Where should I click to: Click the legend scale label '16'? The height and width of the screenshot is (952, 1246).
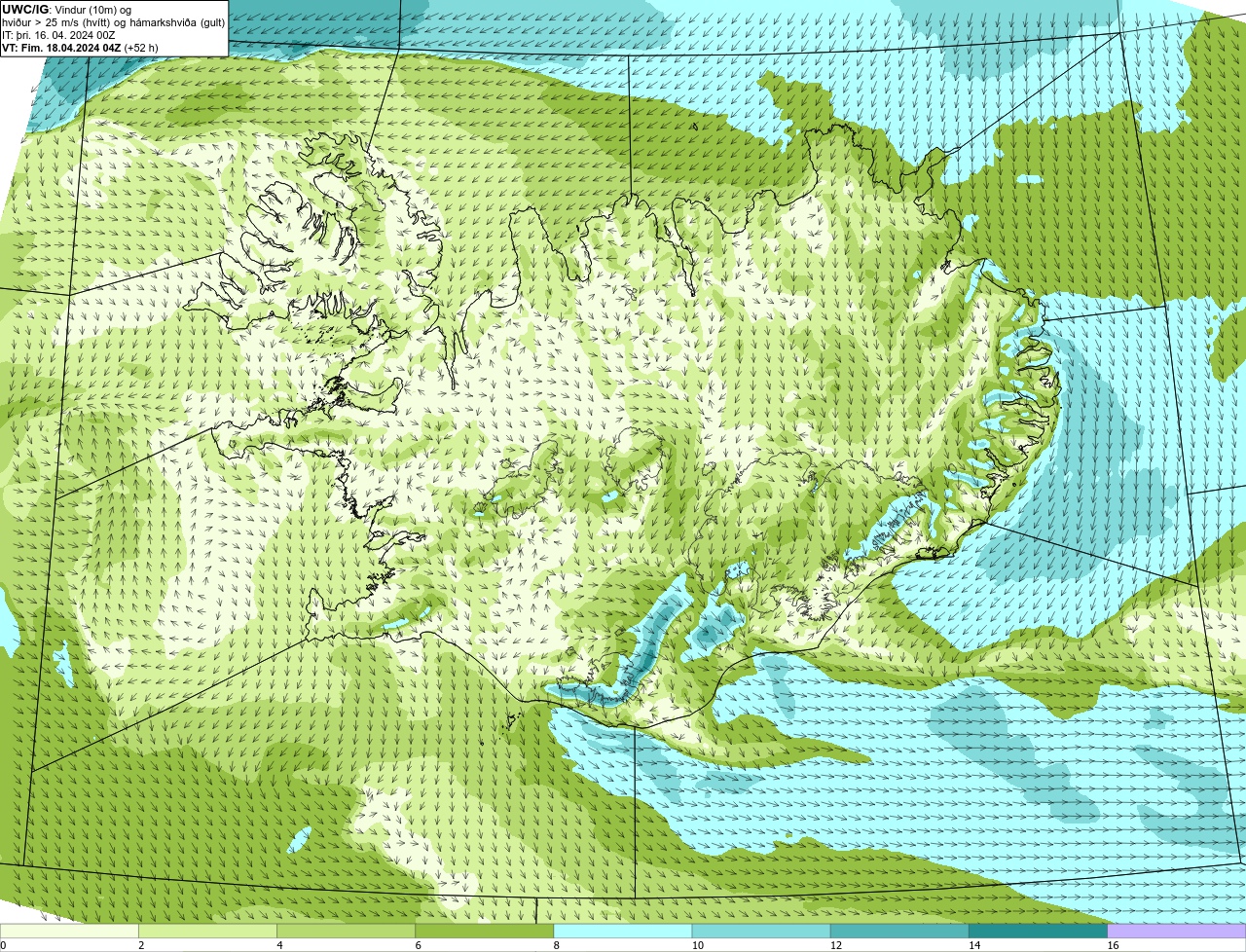coord(1113,945)
